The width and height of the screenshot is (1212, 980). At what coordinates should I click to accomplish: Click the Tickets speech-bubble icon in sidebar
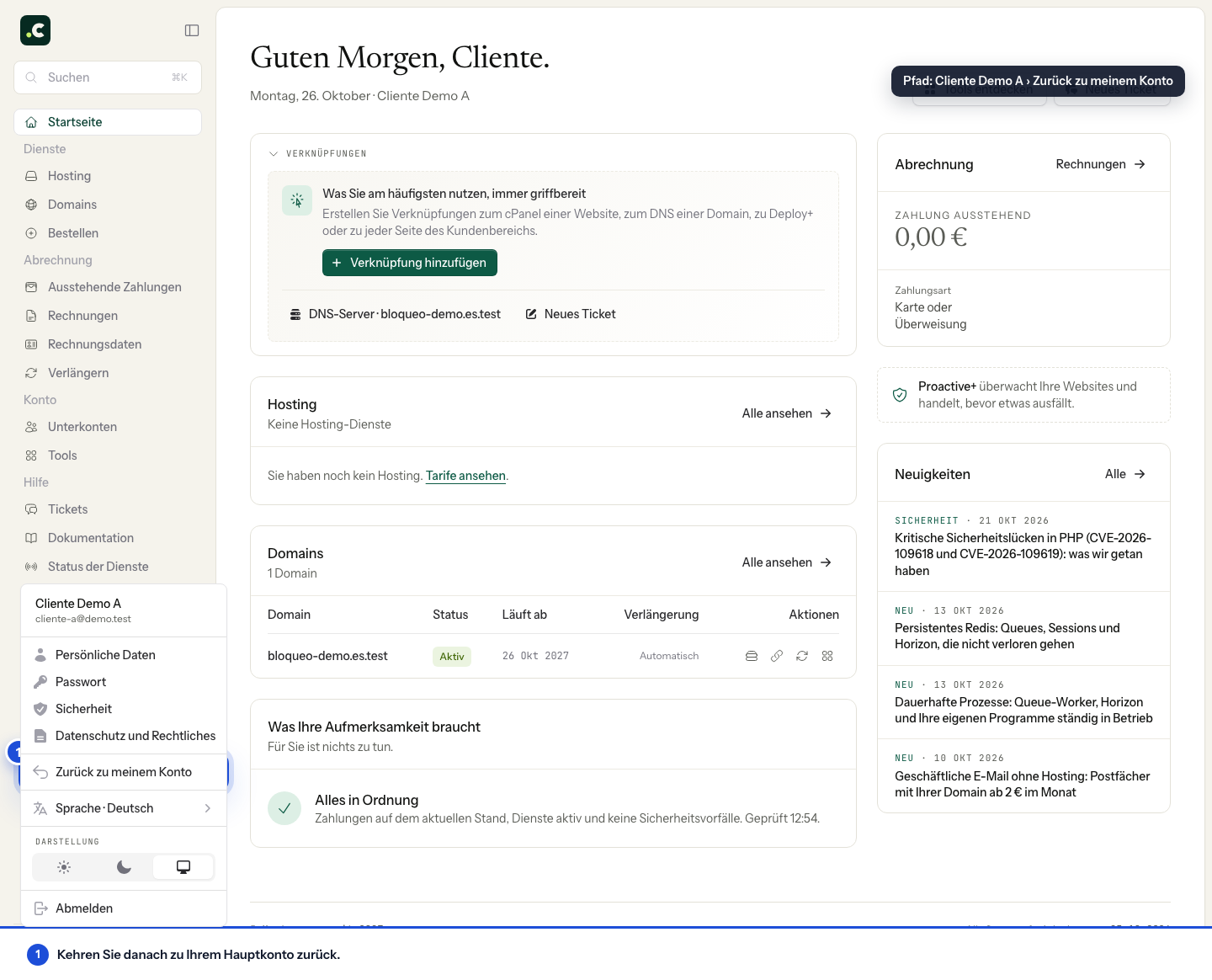click(31, 509)
